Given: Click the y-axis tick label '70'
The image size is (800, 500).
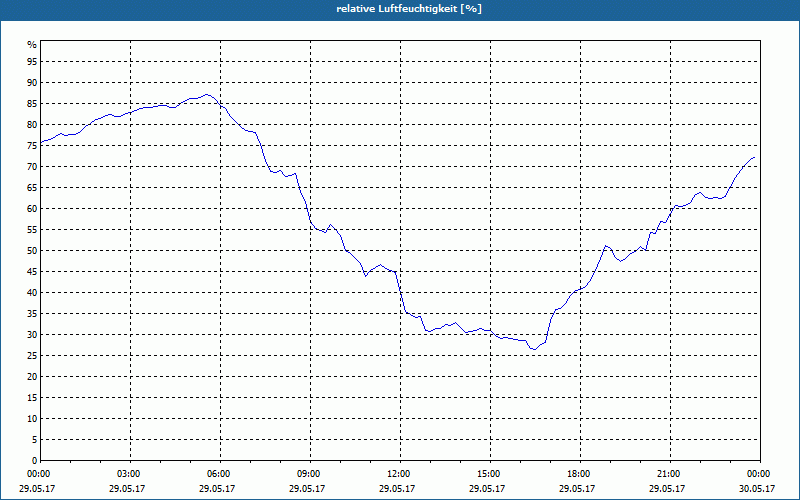Looking at the screenshot, I should 32,167.
